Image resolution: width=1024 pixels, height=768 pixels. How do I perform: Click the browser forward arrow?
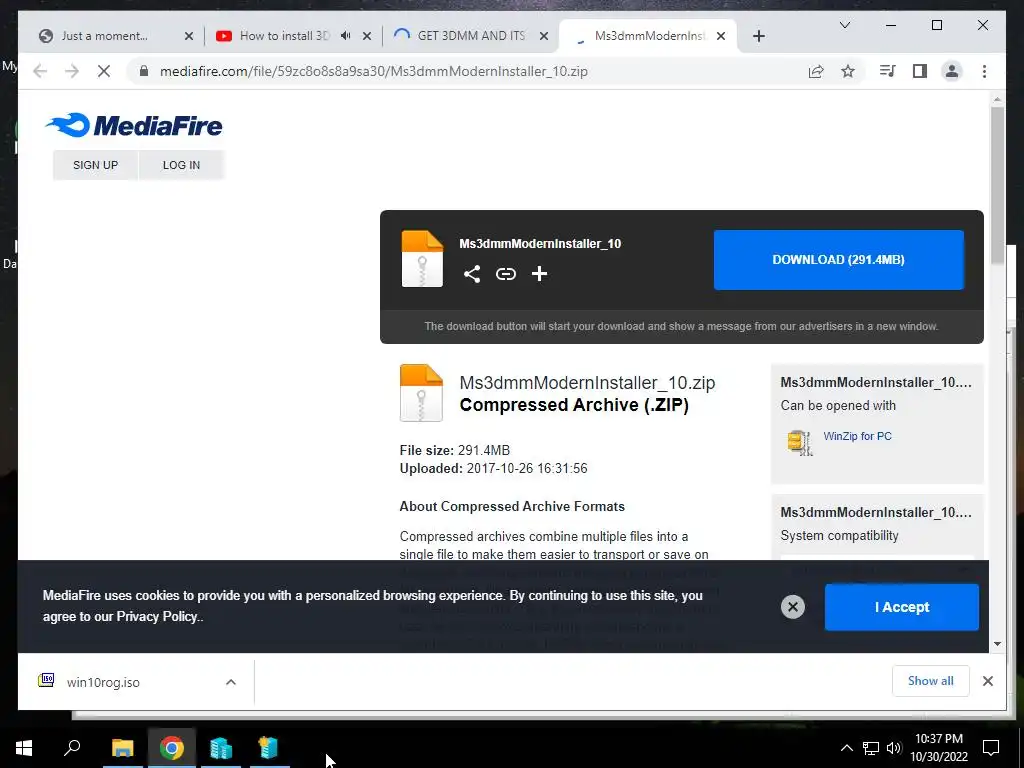[72, 71]
